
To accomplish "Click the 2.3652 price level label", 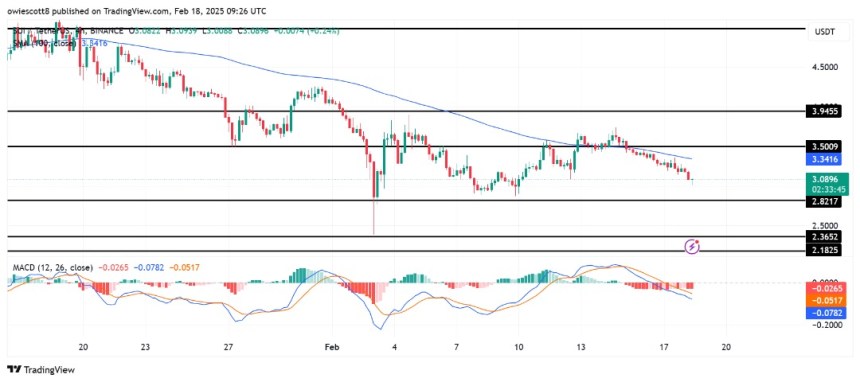I will [825, 238].
